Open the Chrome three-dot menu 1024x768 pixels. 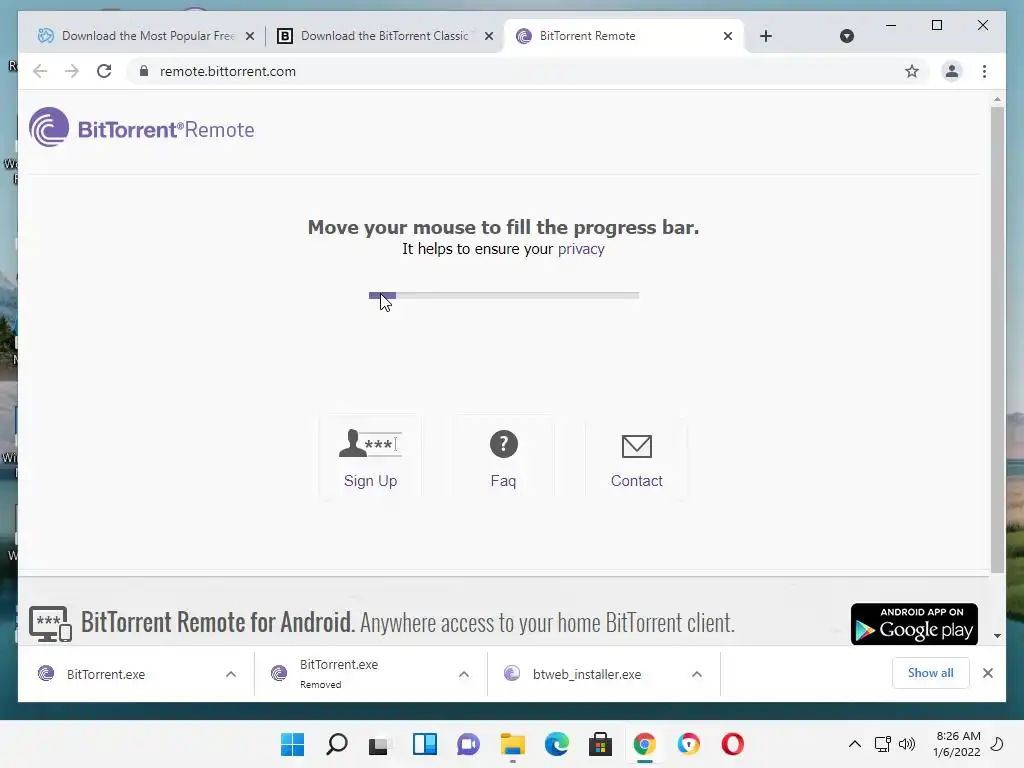[x=984, y=71]
